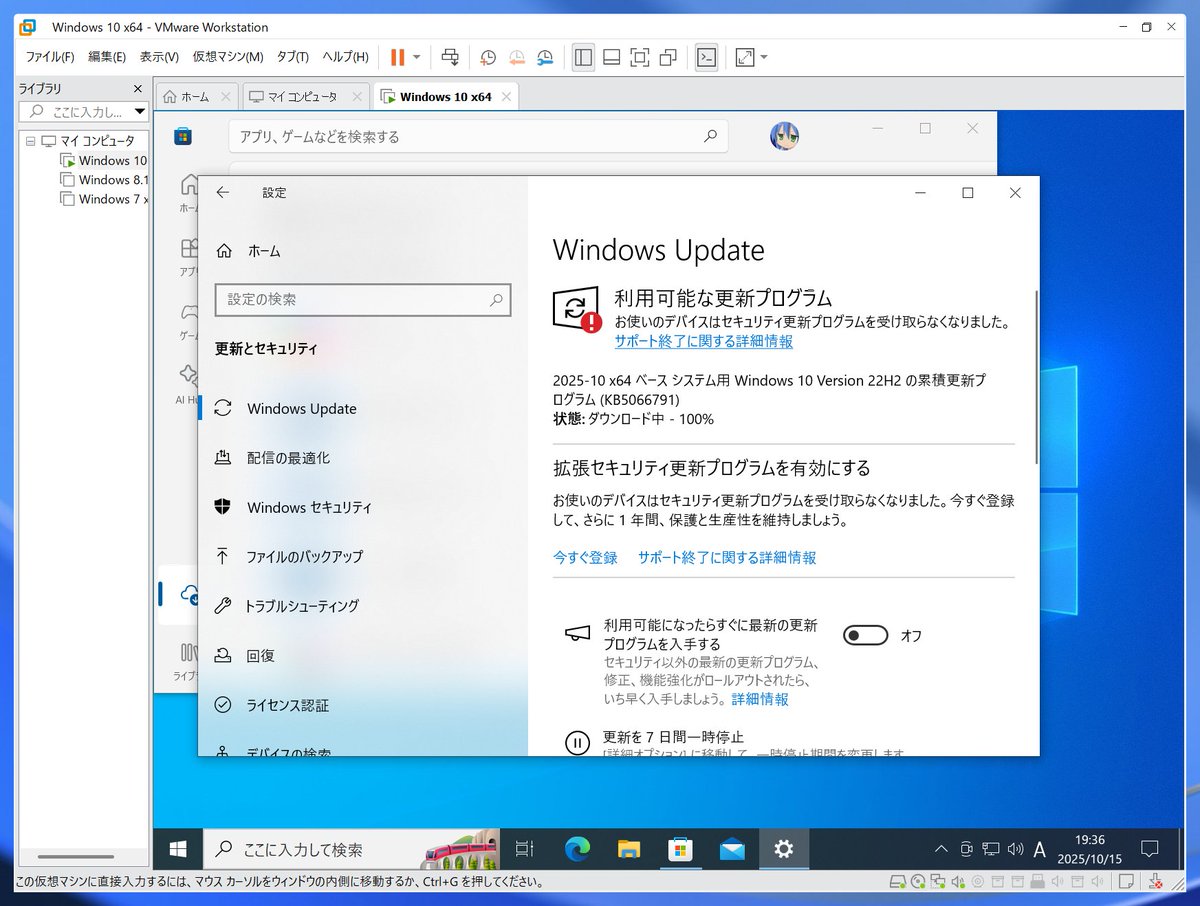This screenshot has height=906, width=1200.
Task: Send Ctrl+Alt+Del to the virtual machine
Action: (451, 57)
